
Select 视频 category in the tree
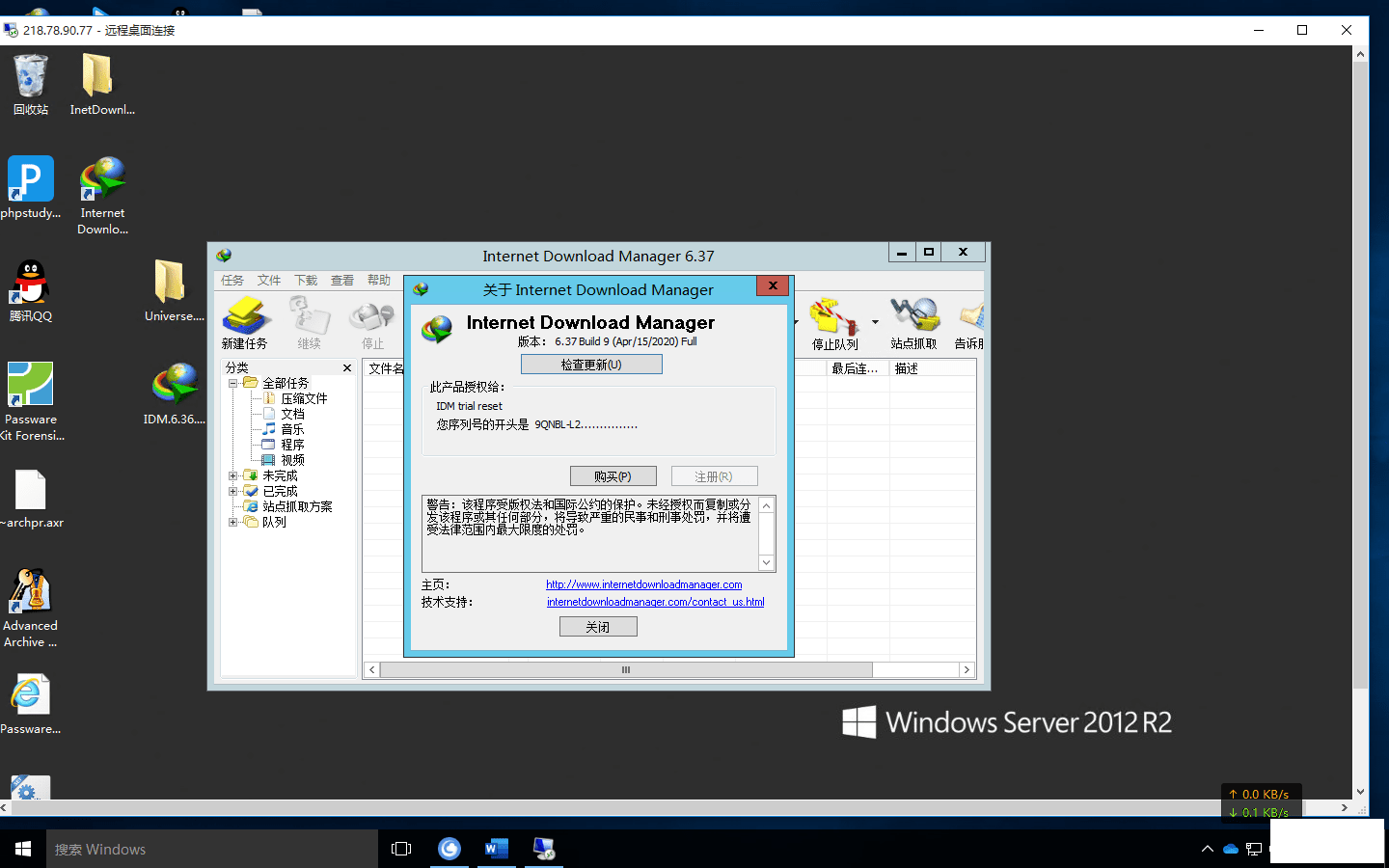click(x=292, y=460)
